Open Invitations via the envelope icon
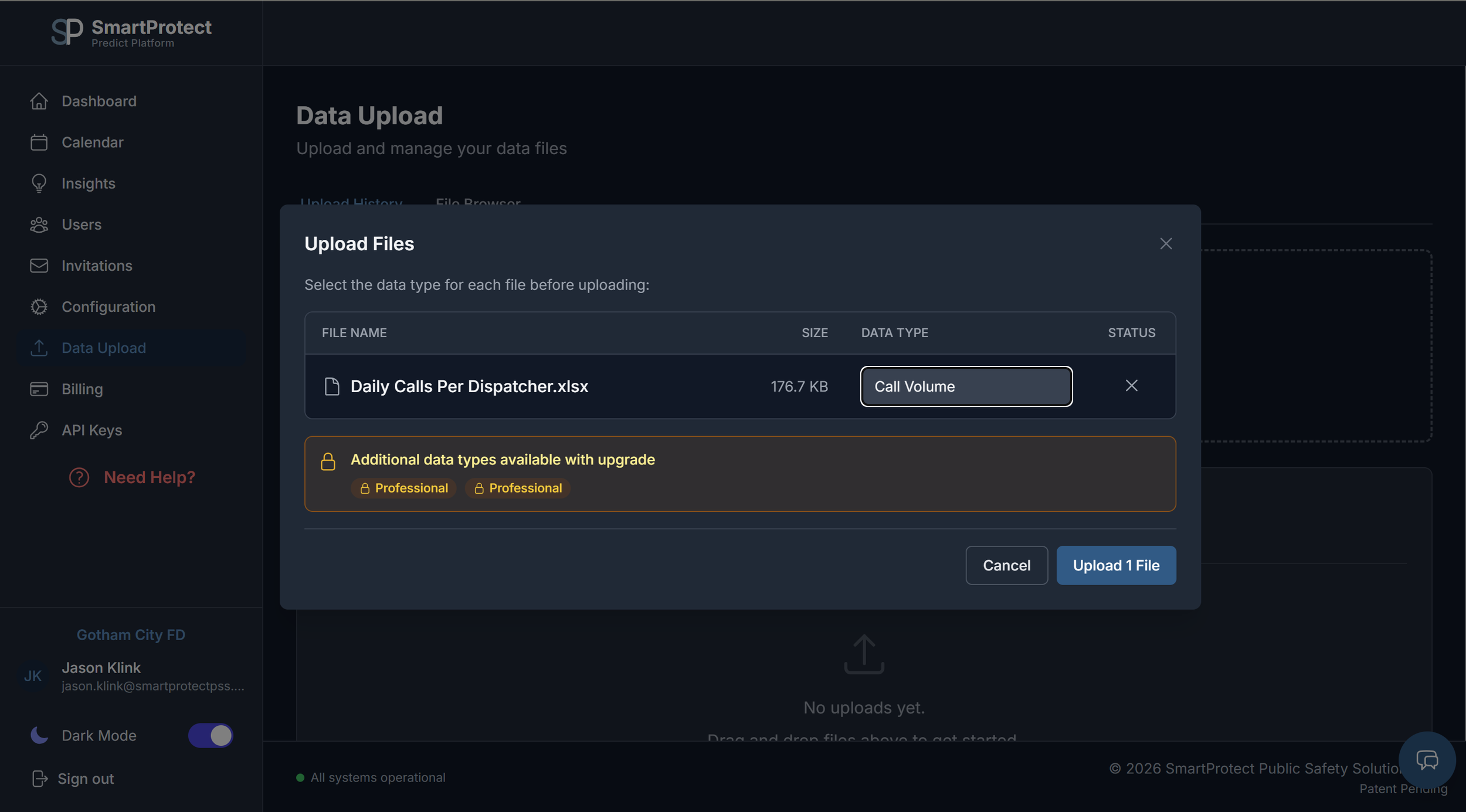Viewport: 1466px width, 812px height. [39, 266]
